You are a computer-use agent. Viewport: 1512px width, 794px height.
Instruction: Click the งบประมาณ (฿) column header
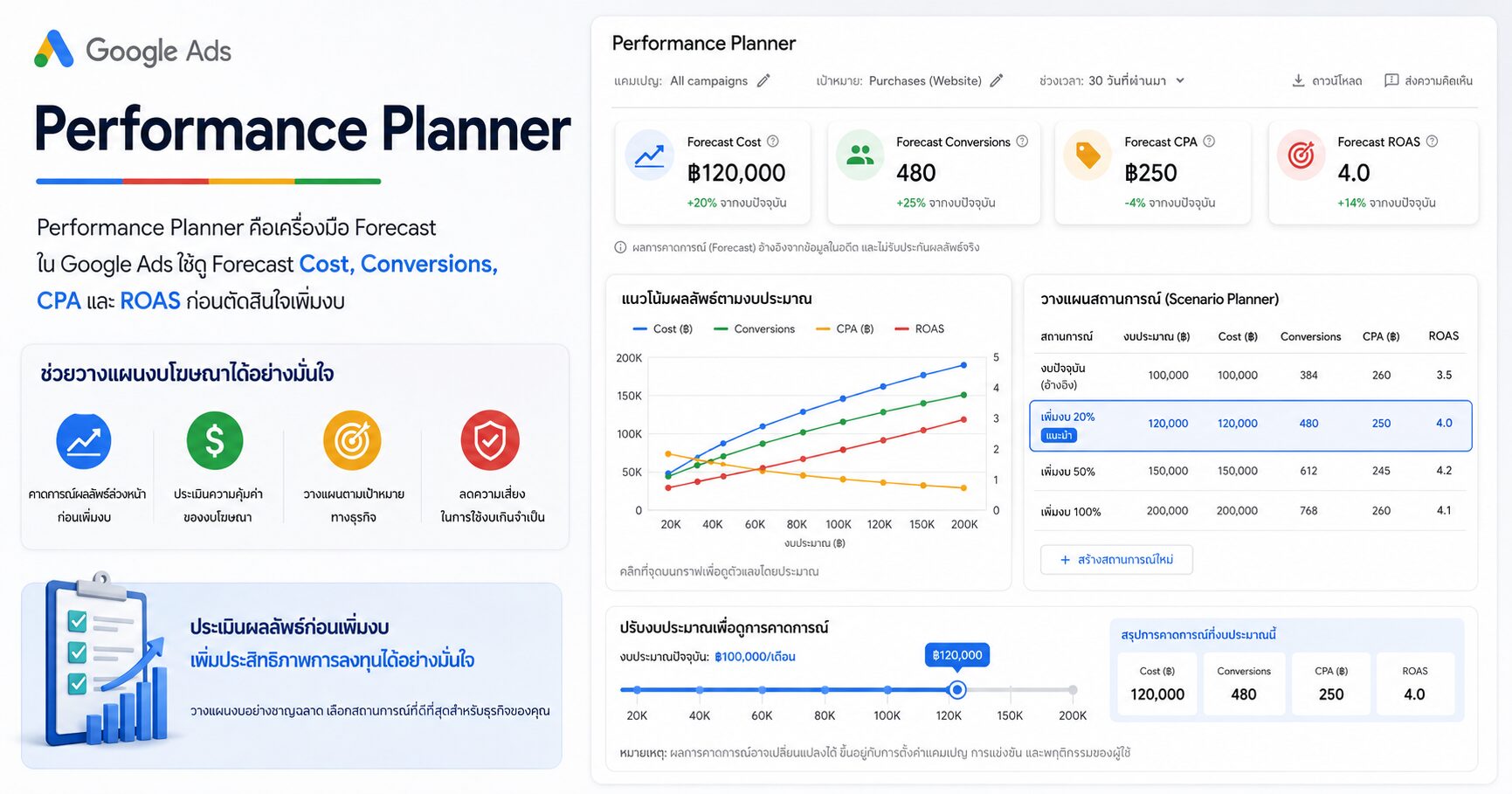pos(1156,336)
